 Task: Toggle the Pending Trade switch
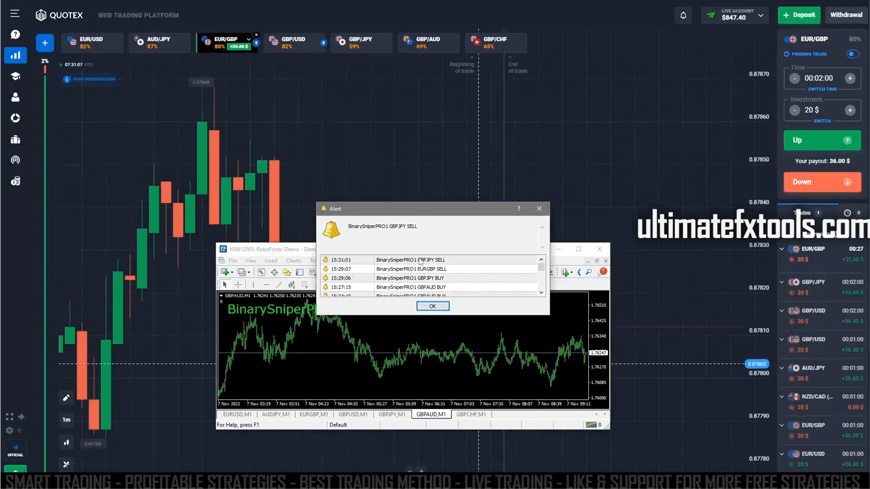click(x=853, y=54)
